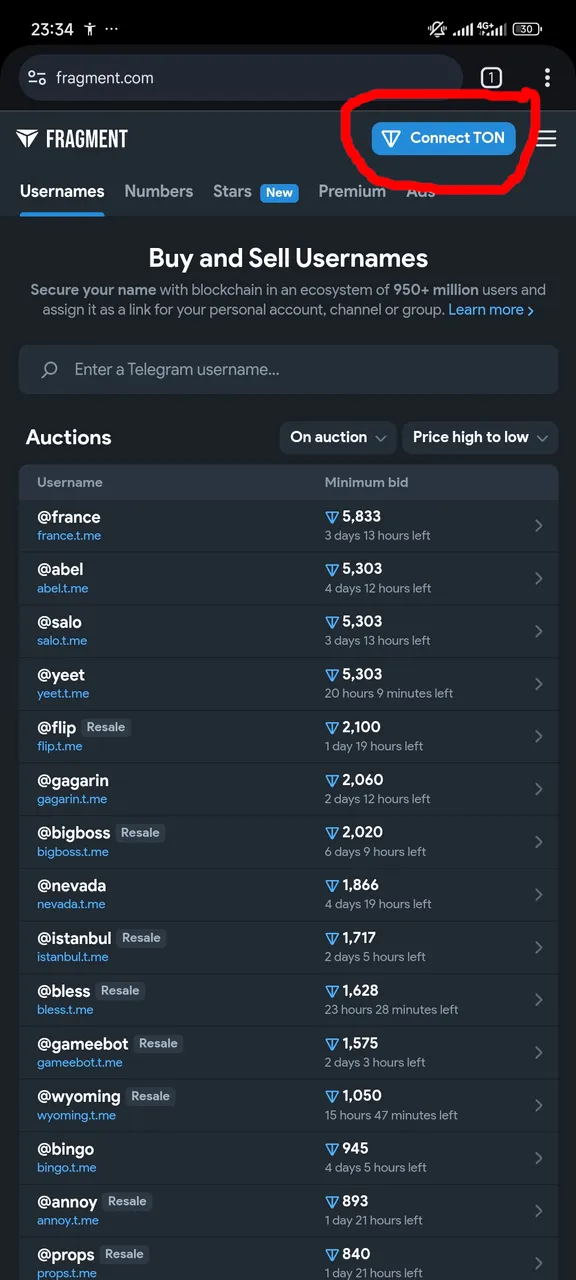Tap the Connect TON button

coord(444,138)
